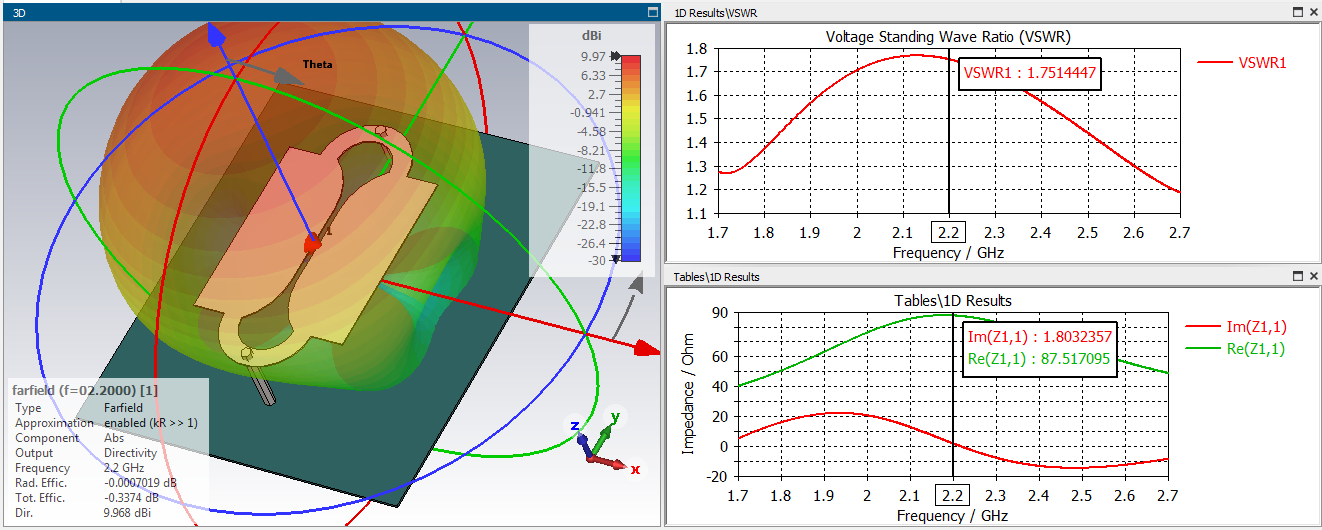Click the Frequency / GHz label under impedance plot

pos(953,516)
